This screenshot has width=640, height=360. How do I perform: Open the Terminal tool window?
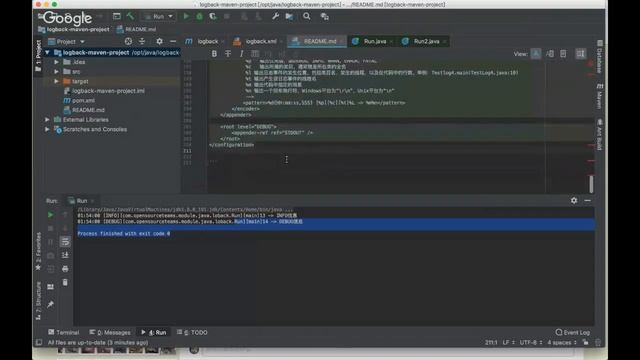63,332
